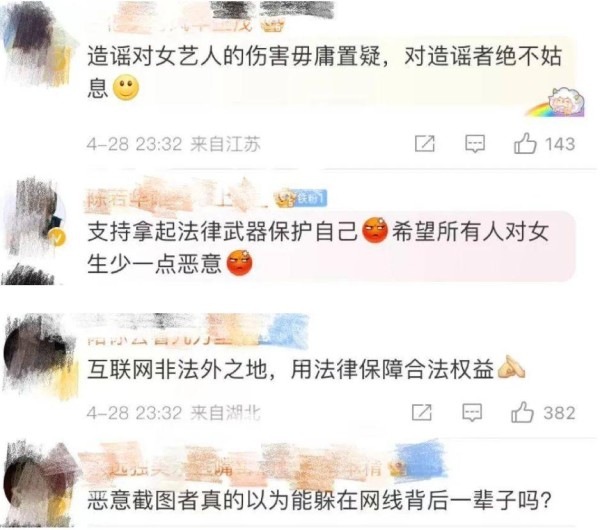
Task: Open reply icon on the Jiangsu comment
Action: (475, 144)
